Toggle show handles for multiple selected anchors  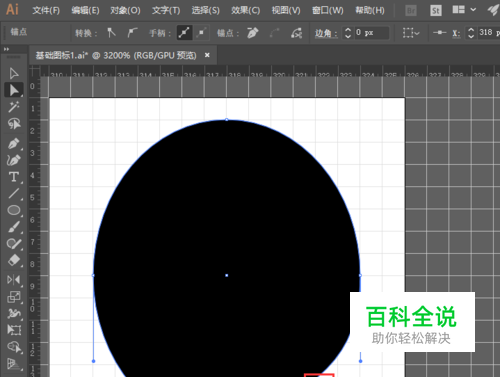tap(184, 33)
